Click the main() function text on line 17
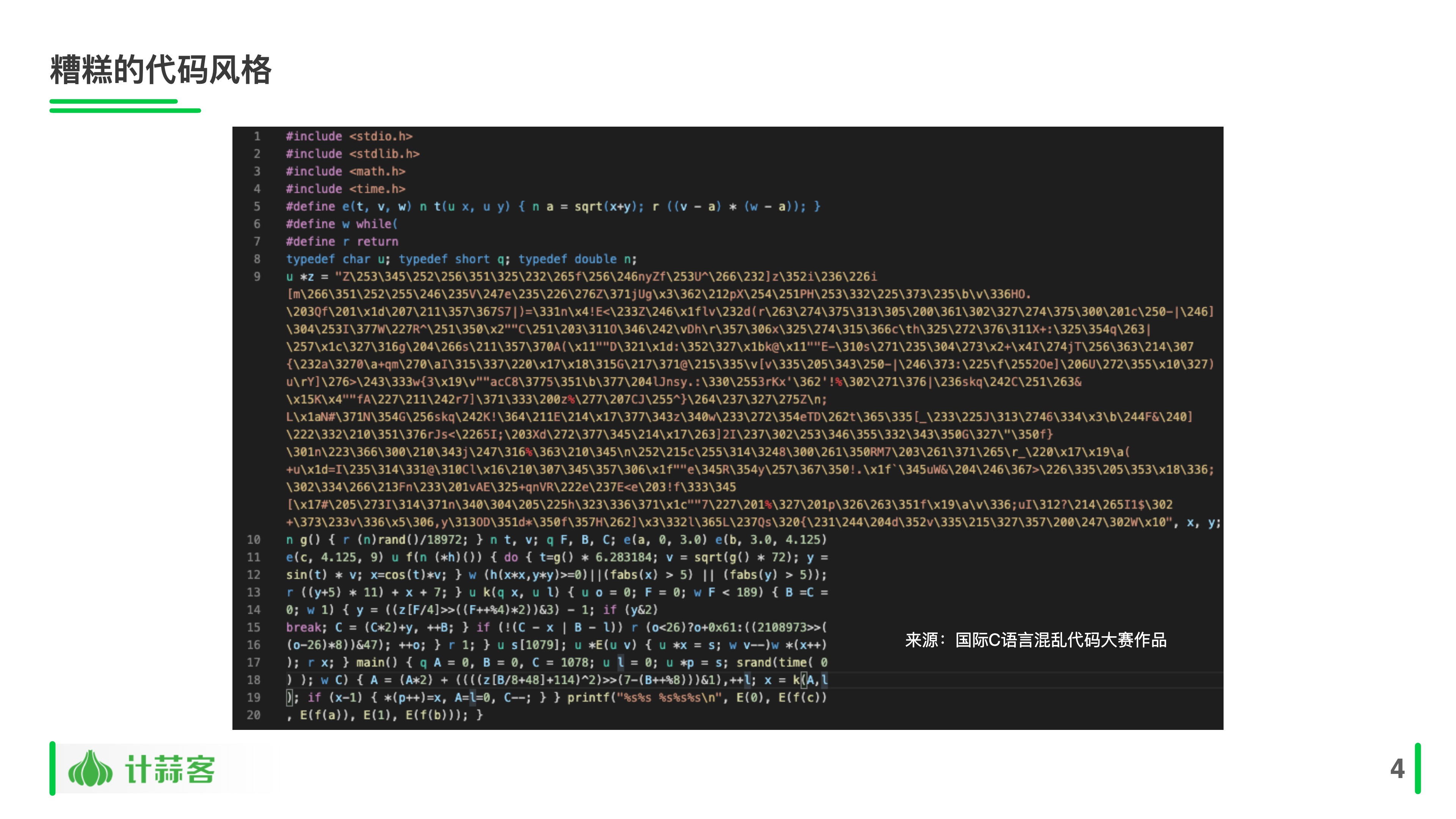 (x=377, y=662)
